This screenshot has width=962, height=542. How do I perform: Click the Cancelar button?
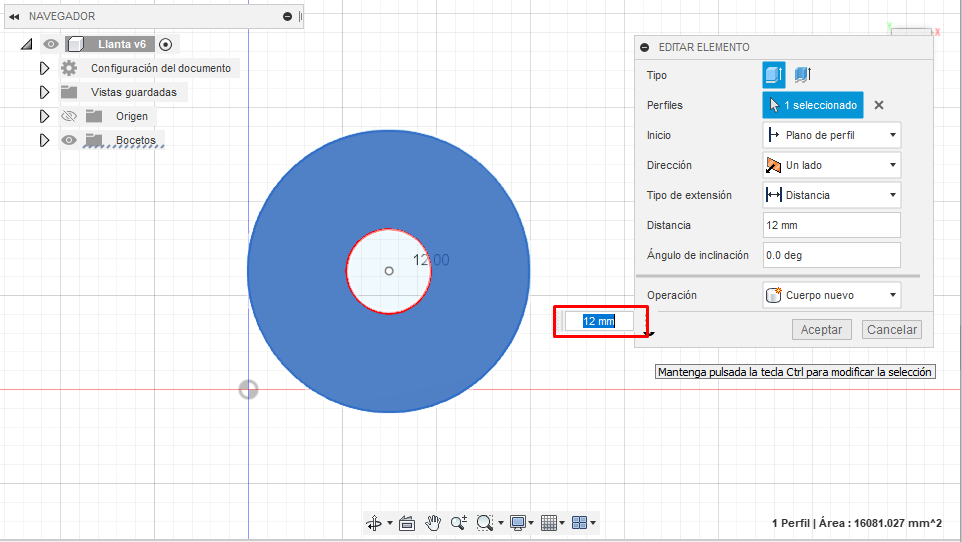coord(891,330)
